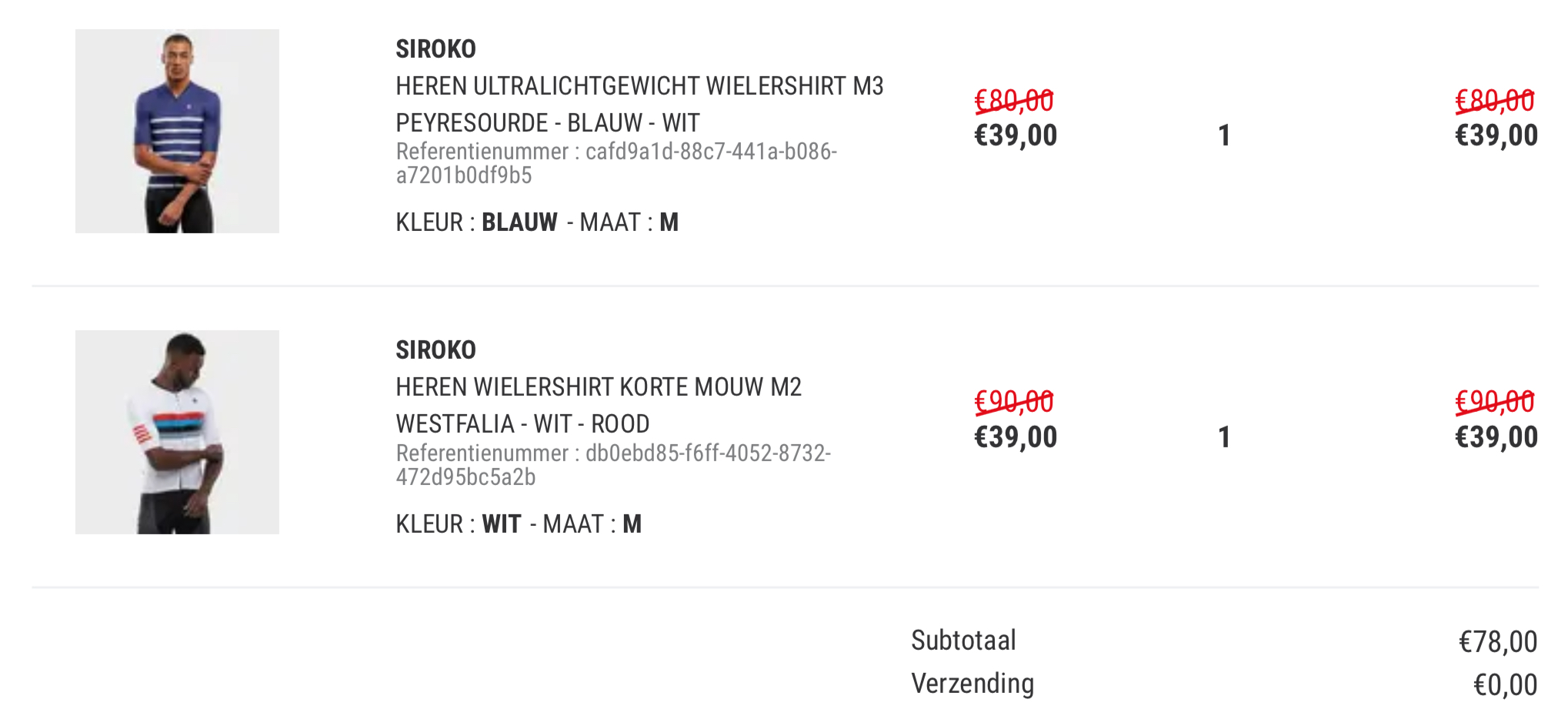
Task: Open Heren Ultralichtgewicht Wielershirt M3 product title
Action: tap(639, 86)
